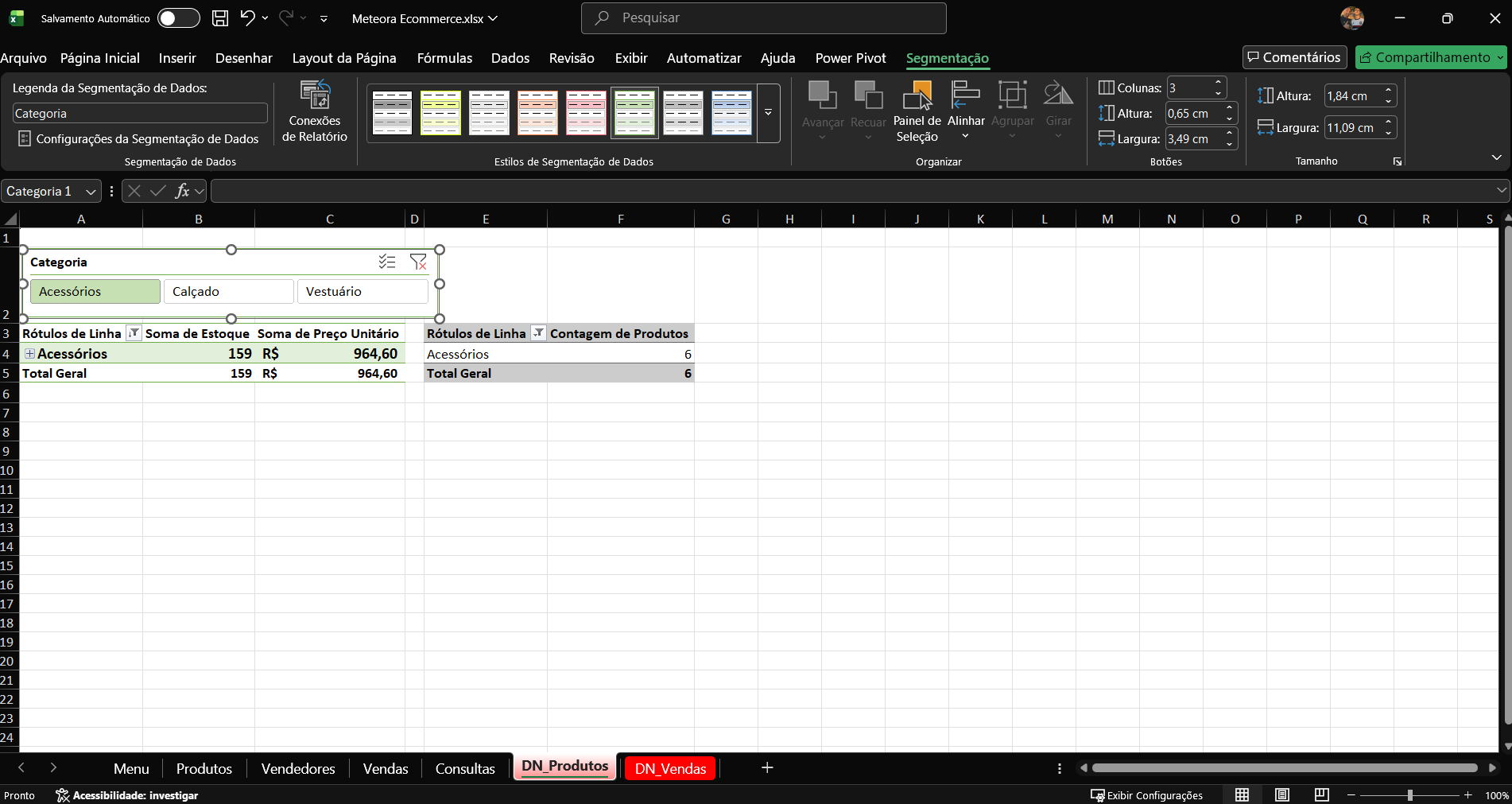
Task: Select the Vestuário slicer item
Action: point(362,292)
